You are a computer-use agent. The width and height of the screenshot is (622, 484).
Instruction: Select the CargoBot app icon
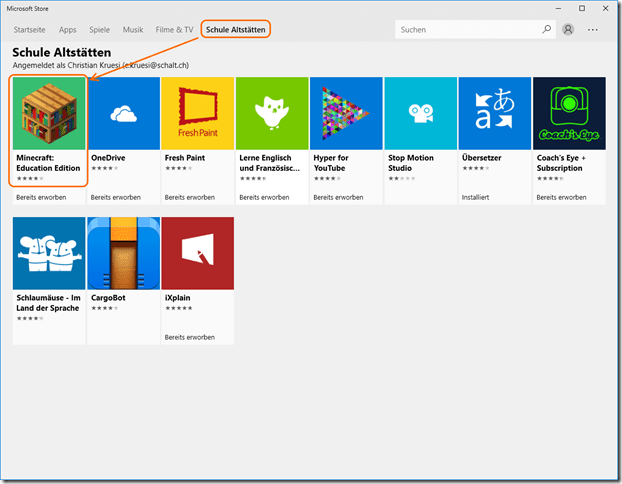click(124, 253)
